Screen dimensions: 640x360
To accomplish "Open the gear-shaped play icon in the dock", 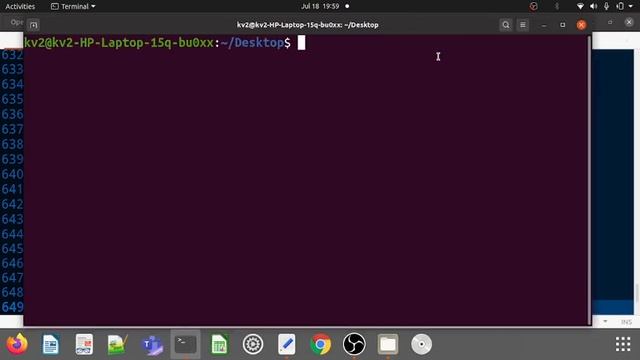I will [253, 344].
